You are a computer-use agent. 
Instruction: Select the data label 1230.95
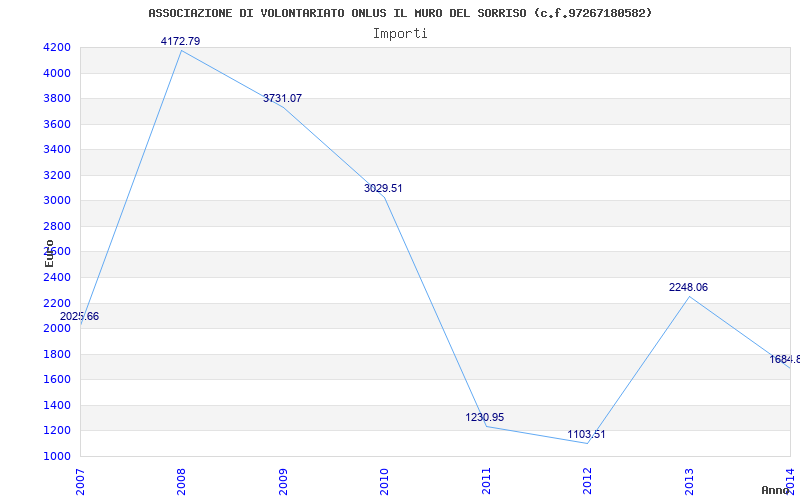pos(485,417)
